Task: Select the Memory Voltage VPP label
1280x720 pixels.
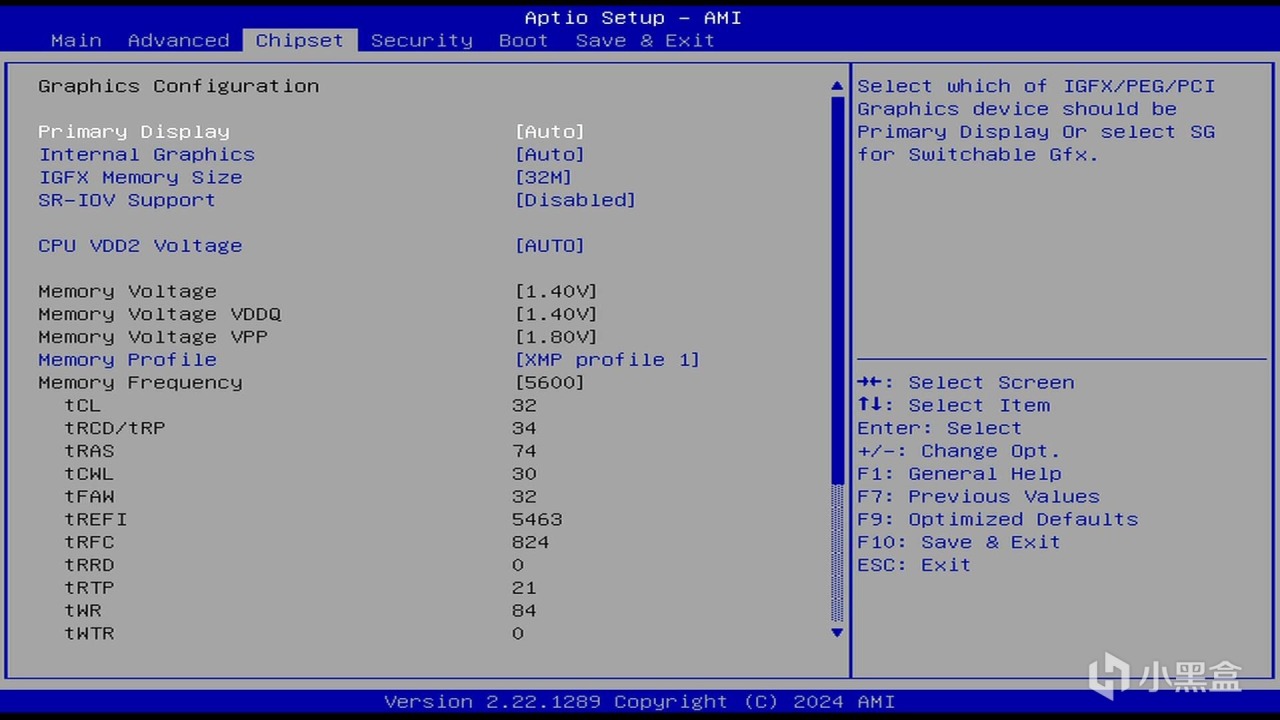Action: click(153, 337)
